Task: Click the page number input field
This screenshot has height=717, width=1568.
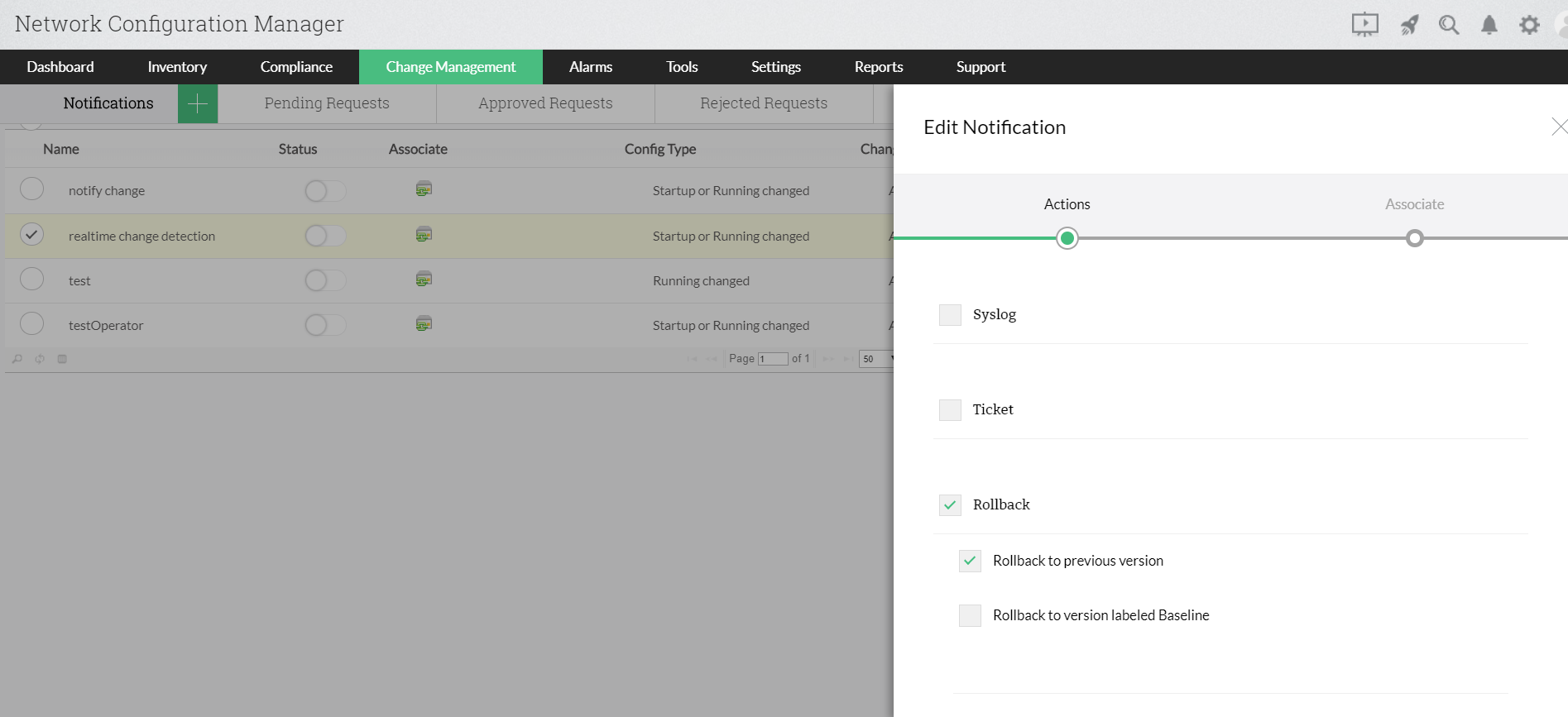Action: pos(773,359)
